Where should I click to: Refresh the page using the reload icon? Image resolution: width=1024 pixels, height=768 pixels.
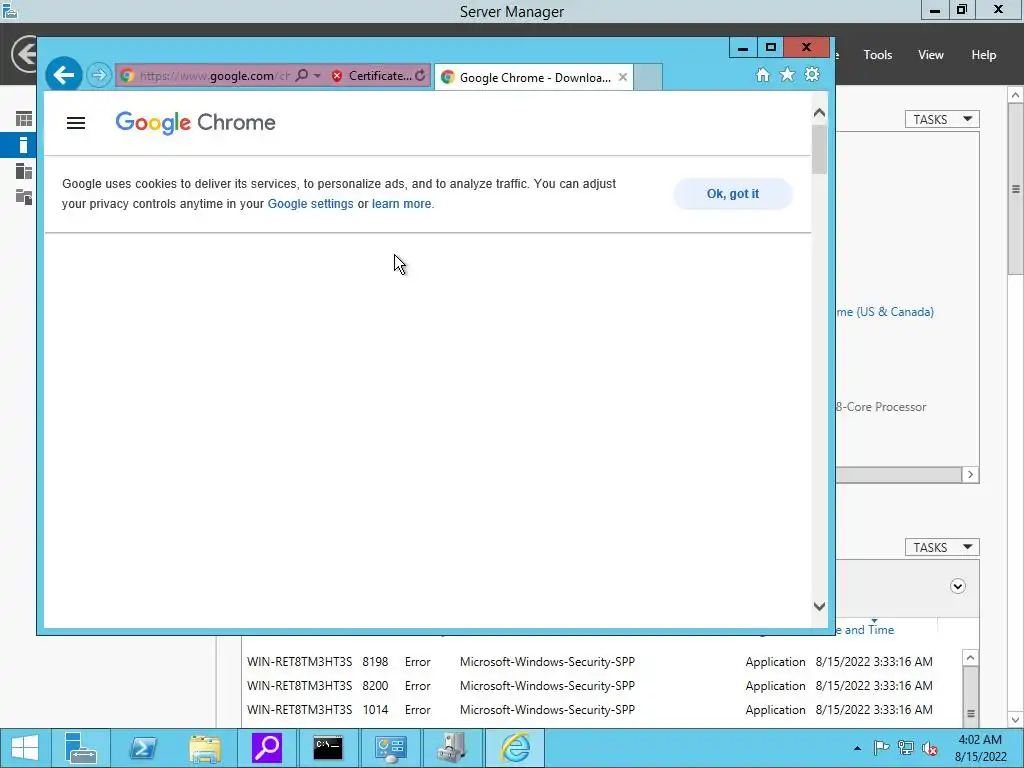click(420, 75)
